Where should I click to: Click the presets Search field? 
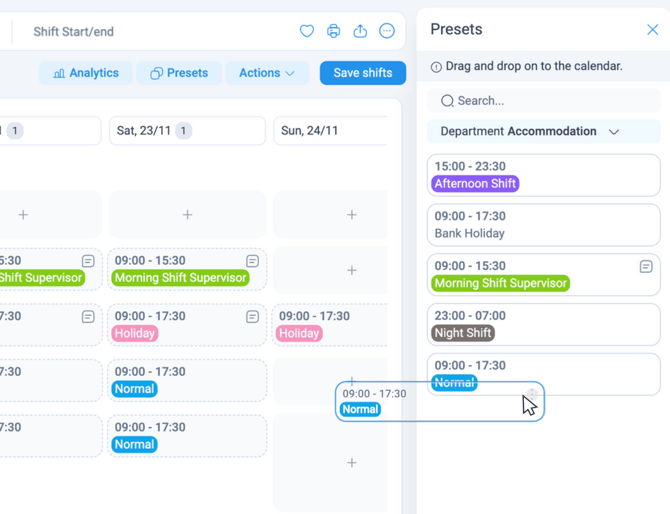pos(543,101)
